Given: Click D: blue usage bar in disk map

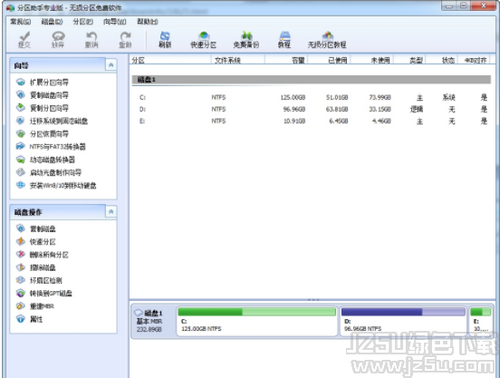Looking at the screenshot, I should pos(403,312).
